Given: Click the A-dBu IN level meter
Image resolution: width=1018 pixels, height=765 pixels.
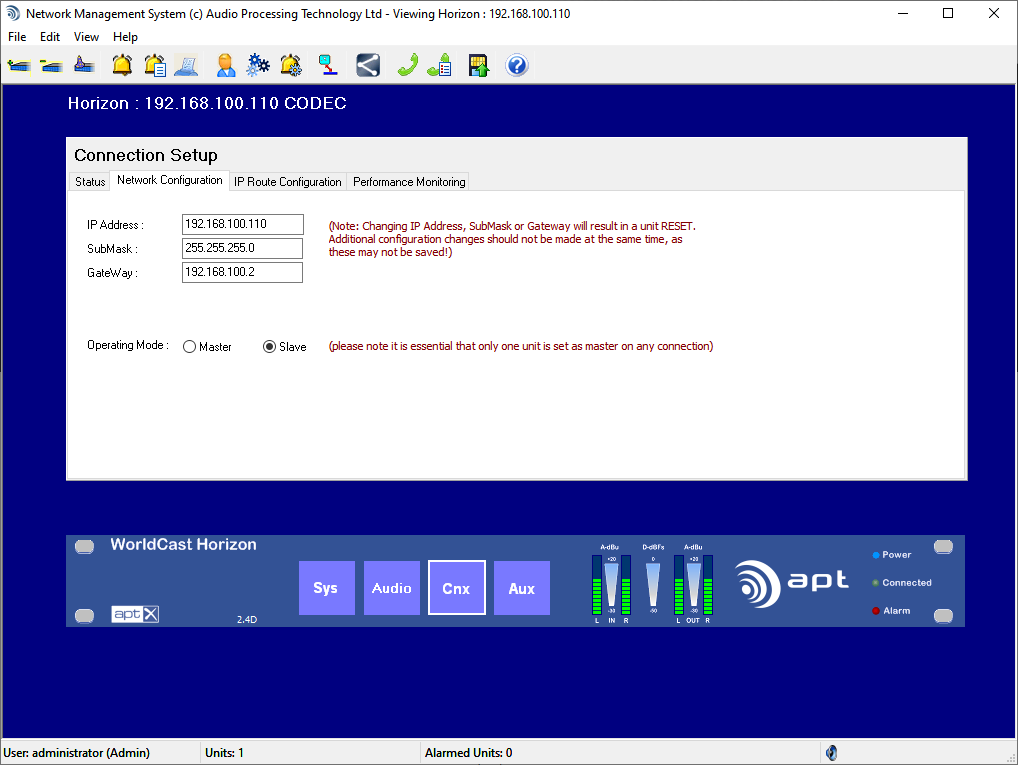Looking at the screenshot, I should (611, 584).
